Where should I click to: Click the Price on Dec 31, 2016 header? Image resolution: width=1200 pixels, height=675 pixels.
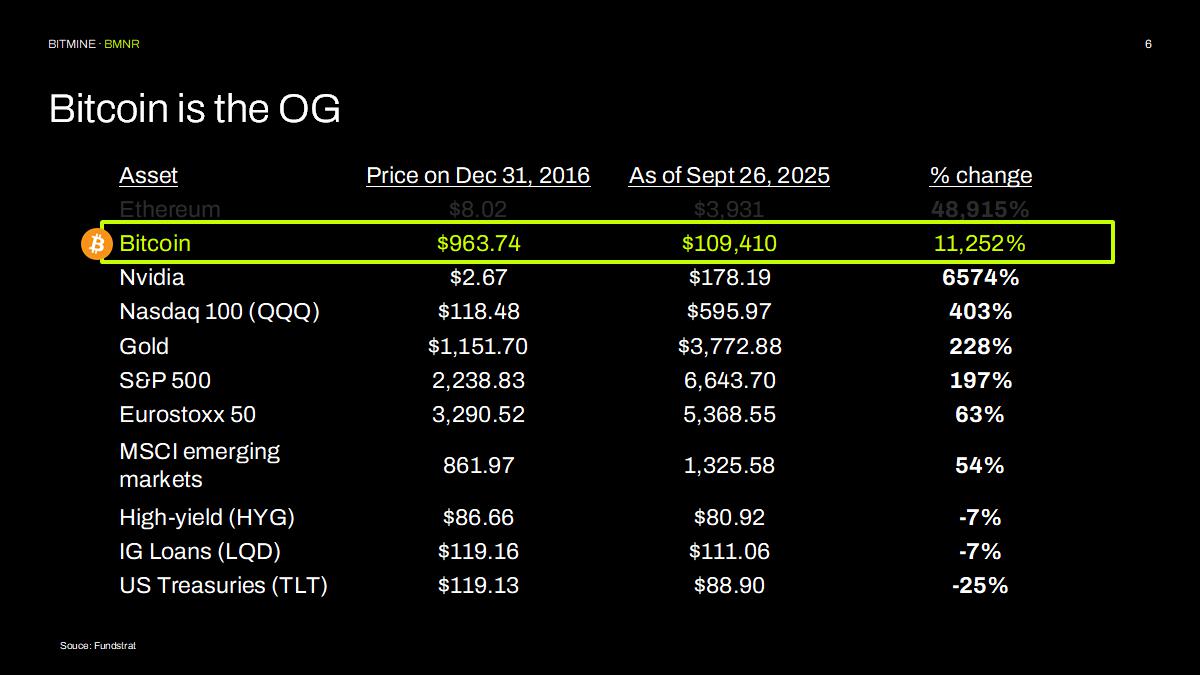[478, 176]
